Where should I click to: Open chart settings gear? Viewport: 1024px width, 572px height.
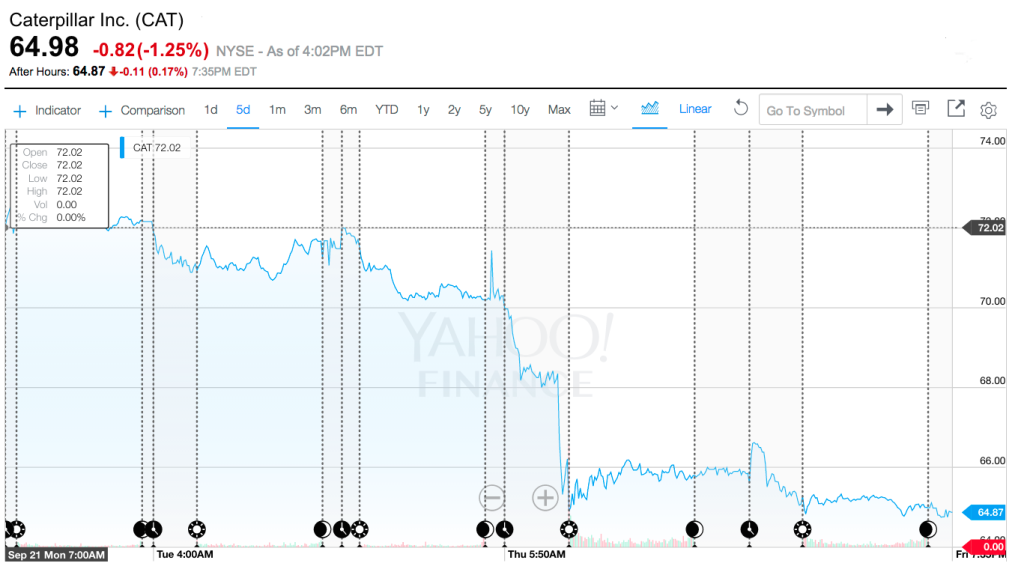pyautogui.click(x=989, y=110)
